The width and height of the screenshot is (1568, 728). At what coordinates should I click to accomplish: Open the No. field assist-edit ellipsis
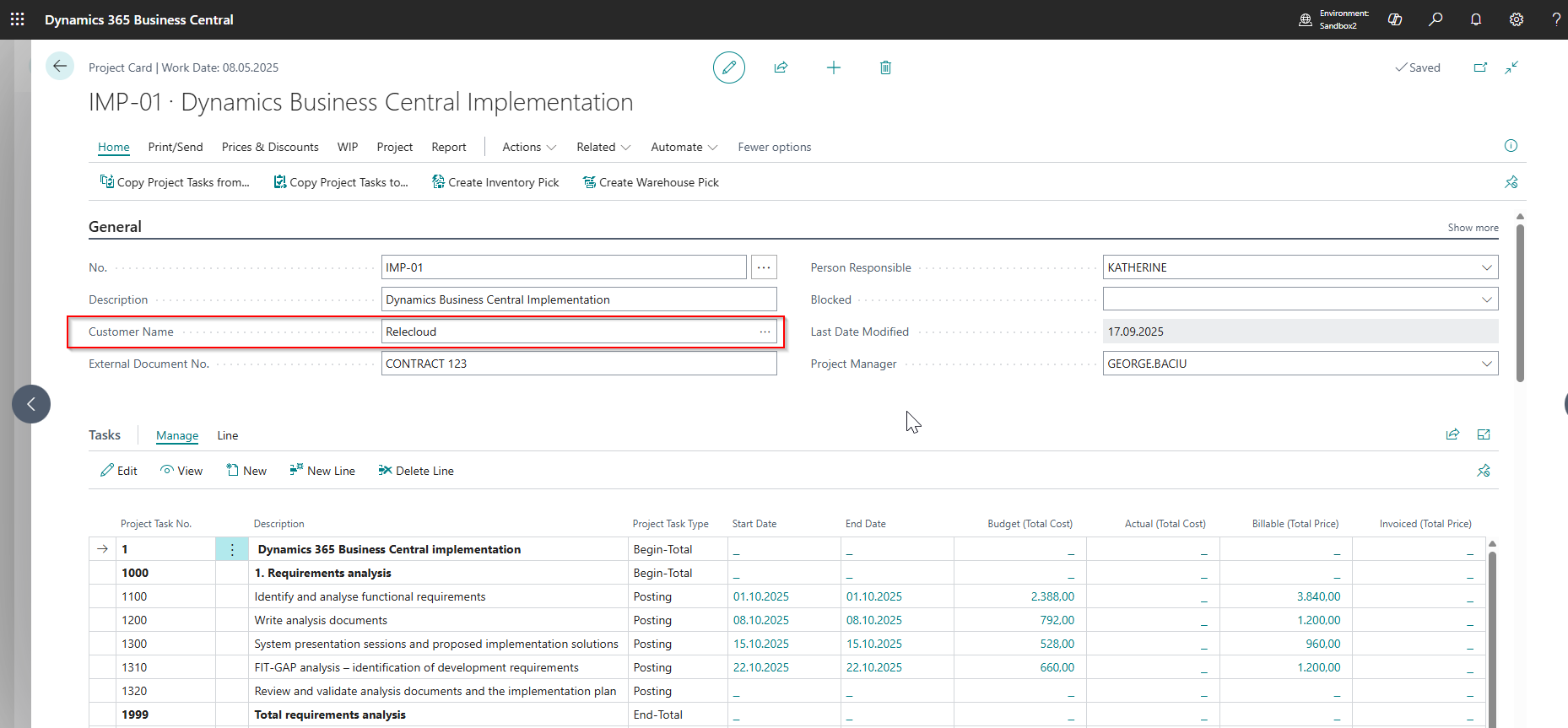pos(764,267)
